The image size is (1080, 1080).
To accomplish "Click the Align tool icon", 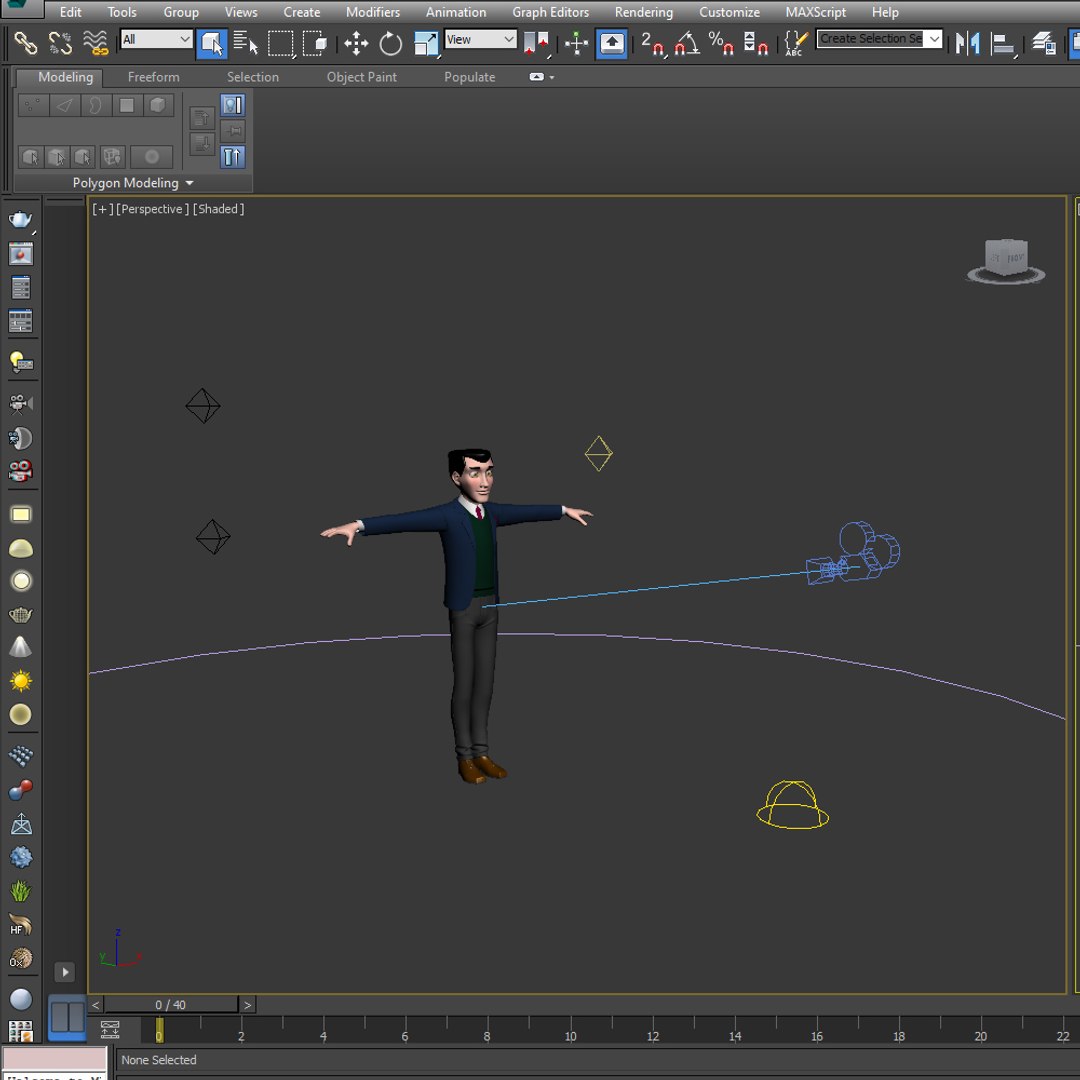I will click(1003, 44).
